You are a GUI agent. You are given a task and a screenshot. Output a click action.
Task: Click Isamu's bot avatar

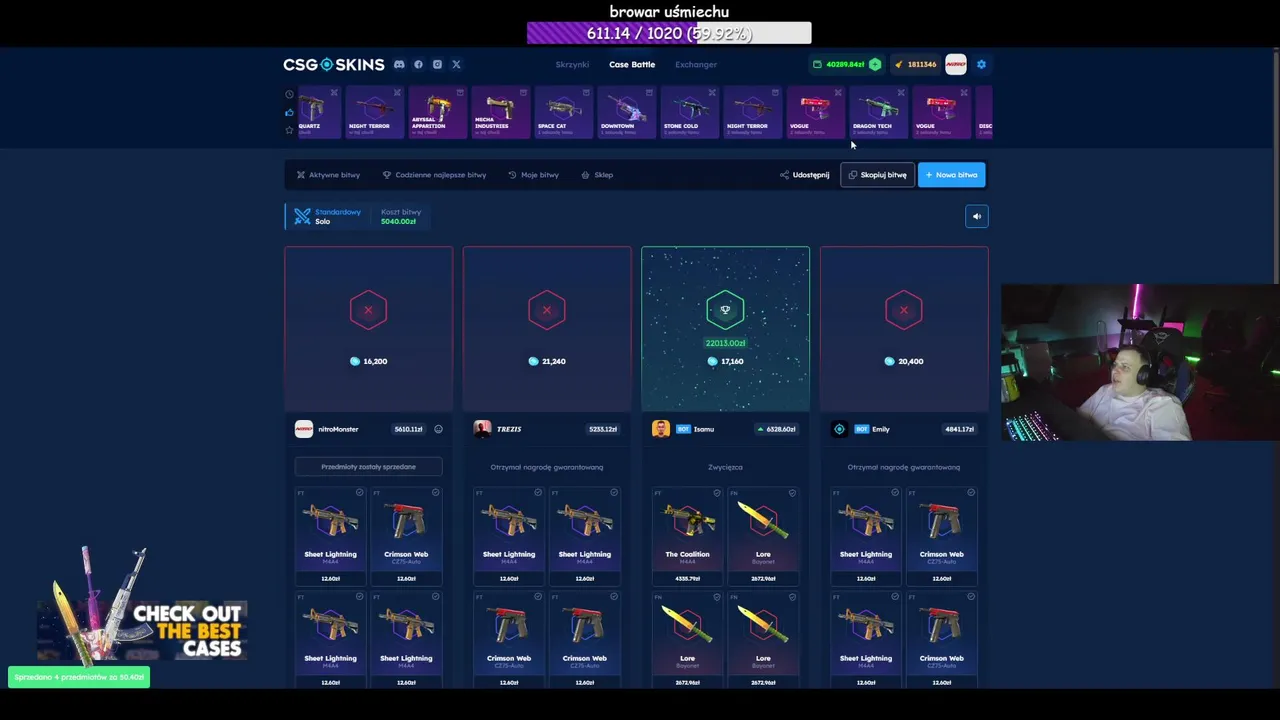pyautogui.click(x=661, y=429)
